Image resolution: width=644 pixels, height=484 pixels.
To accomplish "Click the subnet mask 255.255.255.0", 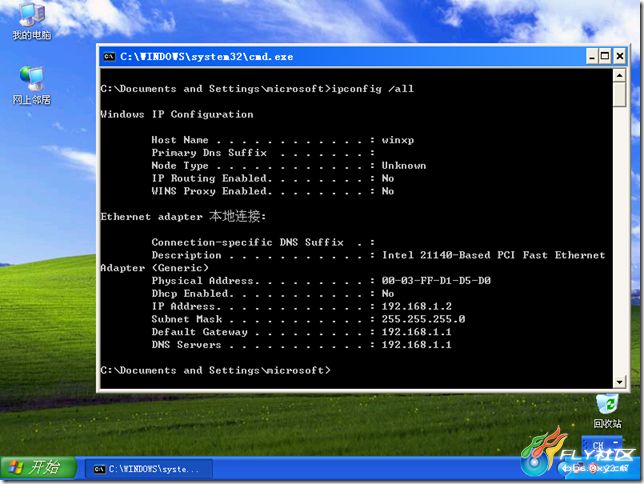I will point(423,319).
